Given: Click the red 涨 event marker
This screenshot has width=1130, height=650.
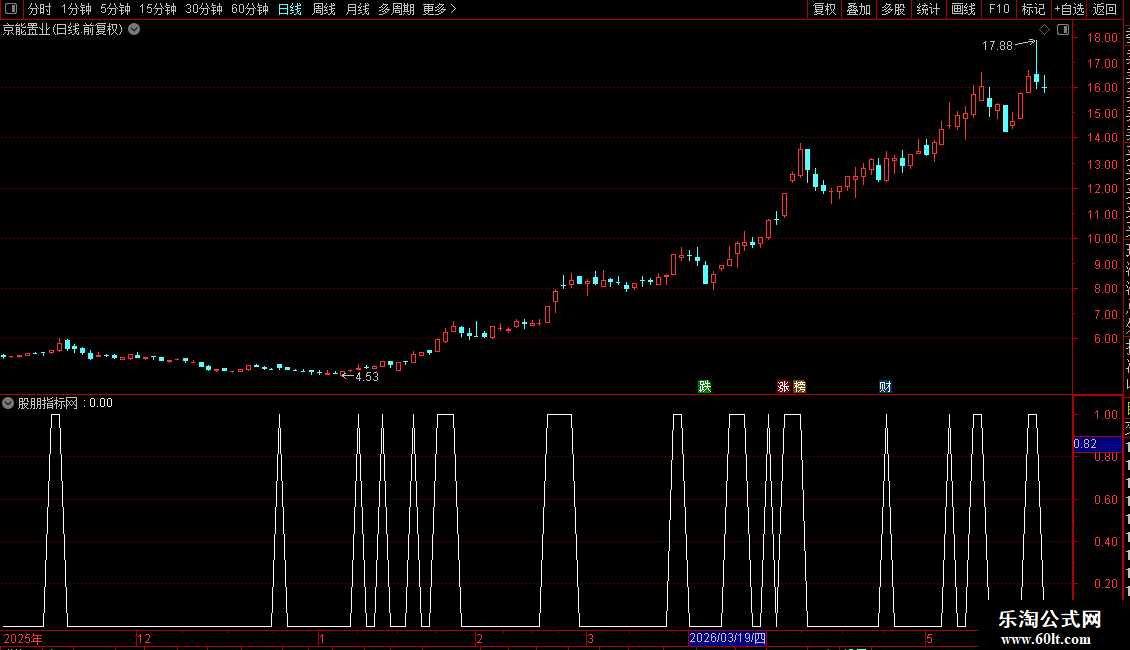Looking at the screenshot, I should (783, 386).
